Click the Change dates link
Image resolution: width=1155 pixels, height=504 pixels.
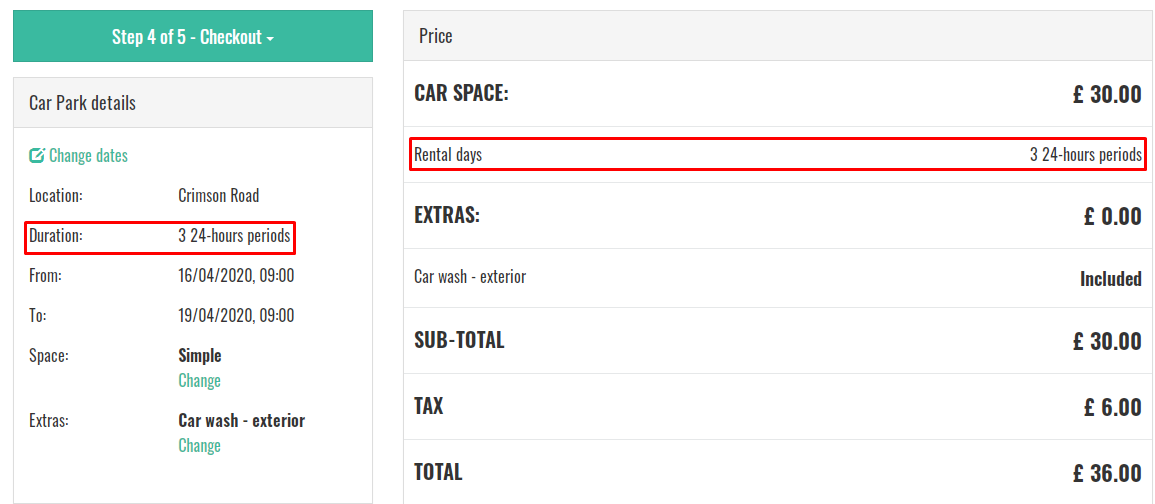[x=78, y=155]
